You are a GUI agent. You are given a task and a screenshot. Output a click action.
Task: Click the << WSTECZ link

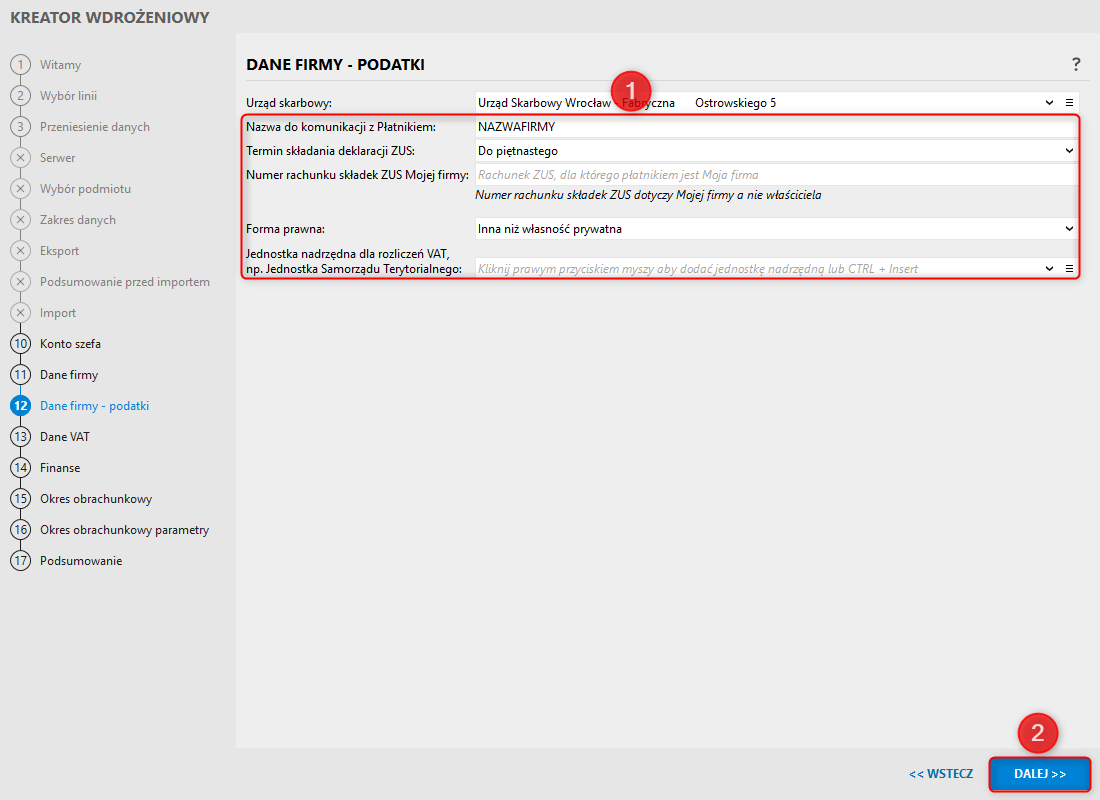941,774
